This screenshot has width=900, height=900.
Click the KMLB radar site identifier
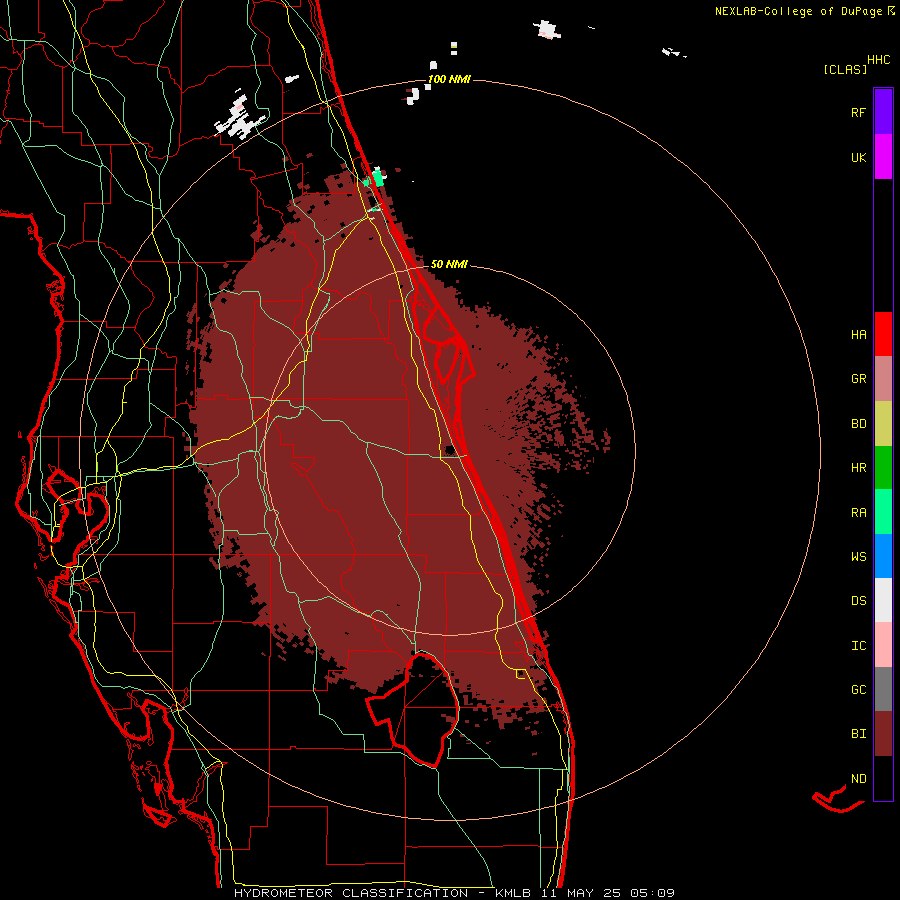(513, 893)
